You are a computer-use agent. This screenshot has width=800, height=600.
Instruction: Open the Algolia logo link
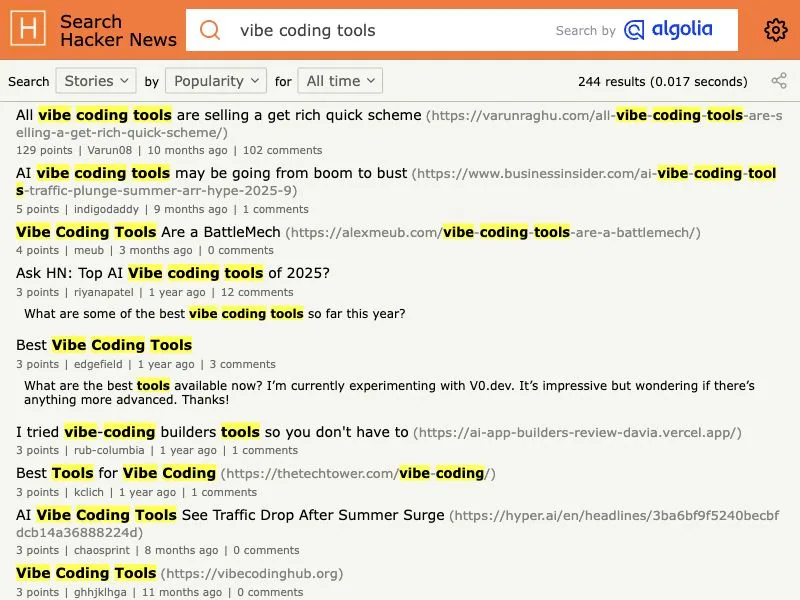pos(668,30)
